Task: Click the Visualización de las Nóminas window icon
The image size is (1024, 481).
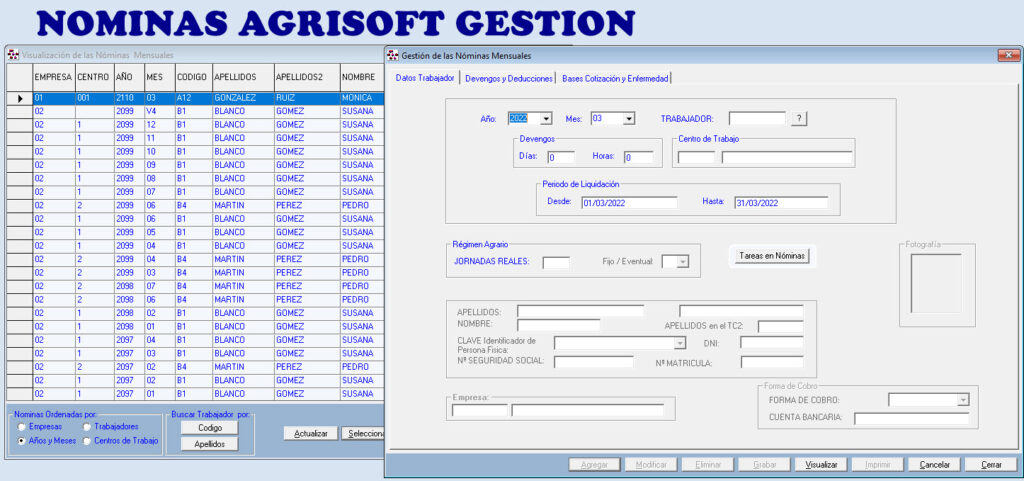Action: click(x=13, y=55)
